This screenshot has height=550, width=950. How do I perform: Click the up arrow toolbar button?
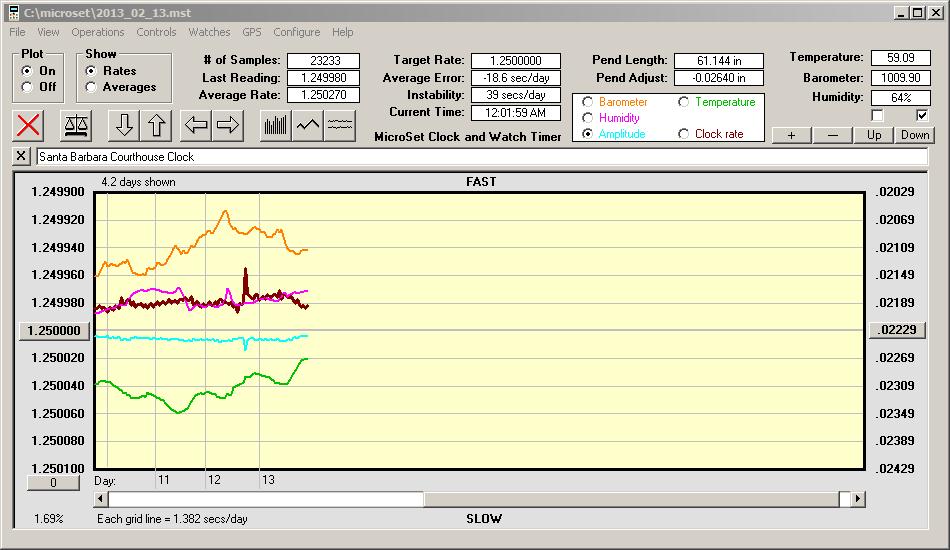[156, 125]
